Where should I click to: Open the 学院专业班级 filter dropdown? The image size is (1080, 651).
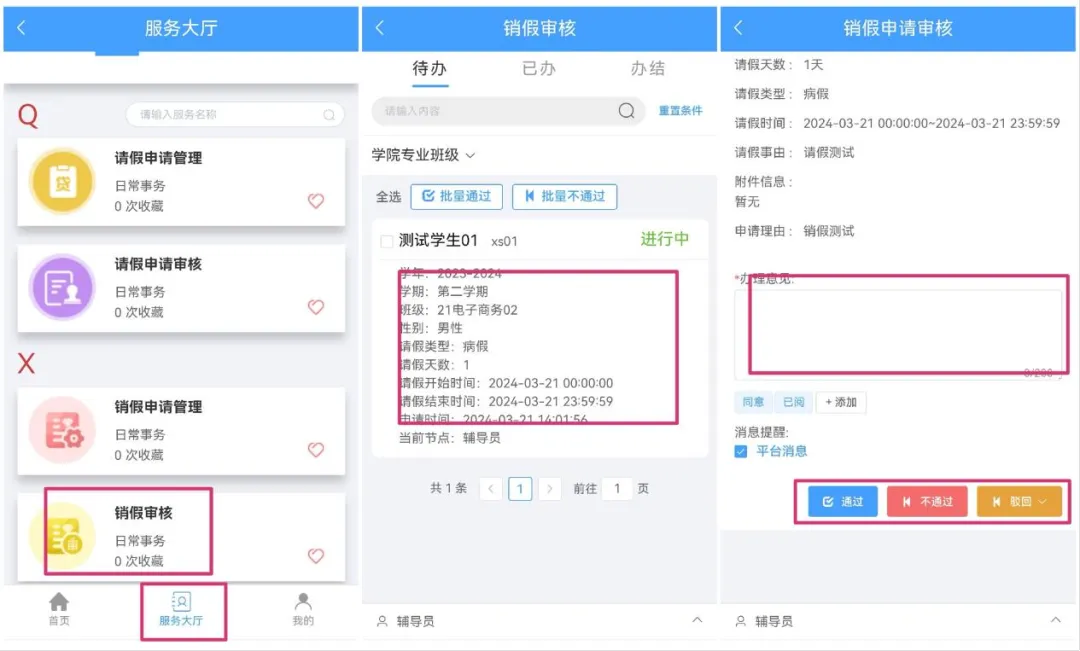point(421,156)
